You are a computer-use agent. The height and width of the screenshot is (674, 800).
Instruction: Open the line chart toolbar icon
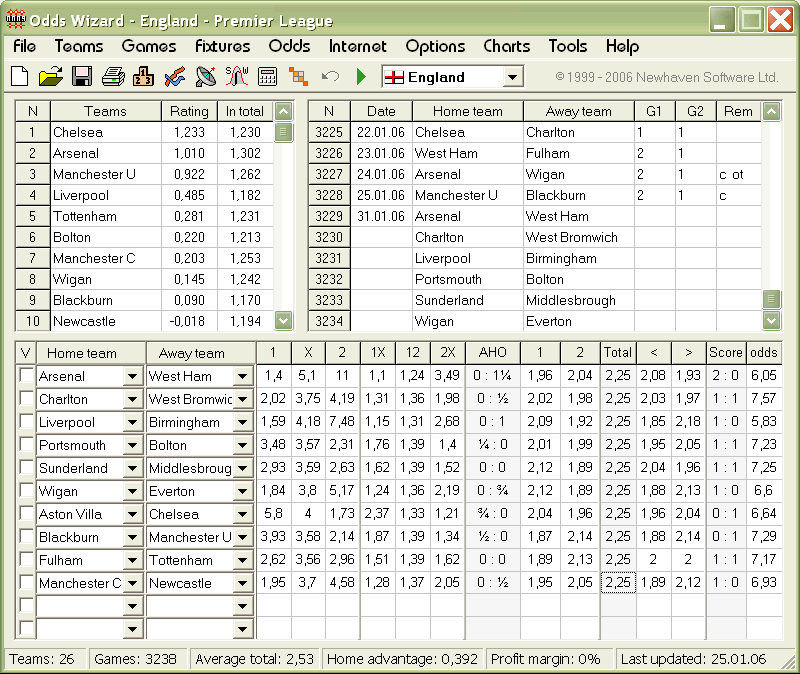click(175, 77)
